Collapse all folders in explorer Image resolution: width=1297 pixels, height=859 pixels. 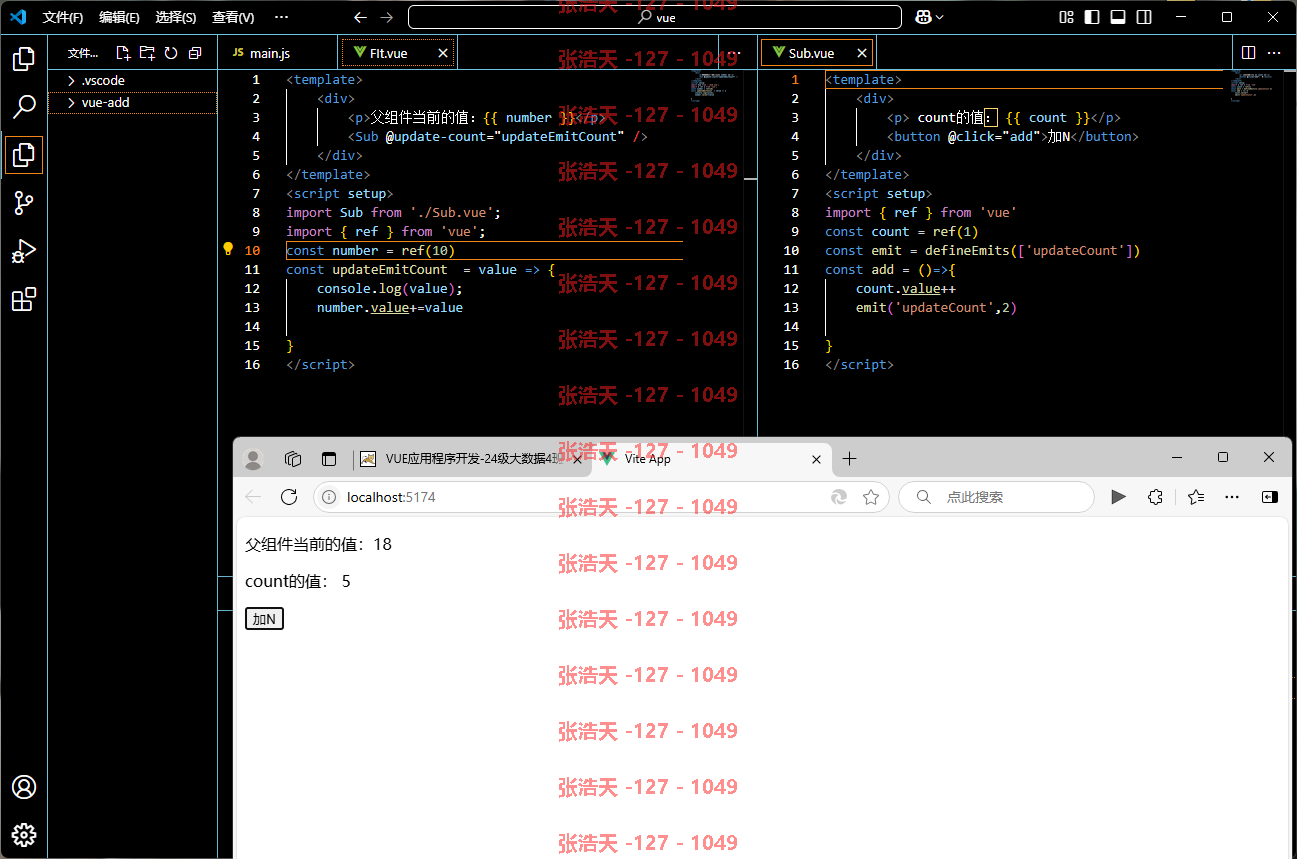point(195,53)
